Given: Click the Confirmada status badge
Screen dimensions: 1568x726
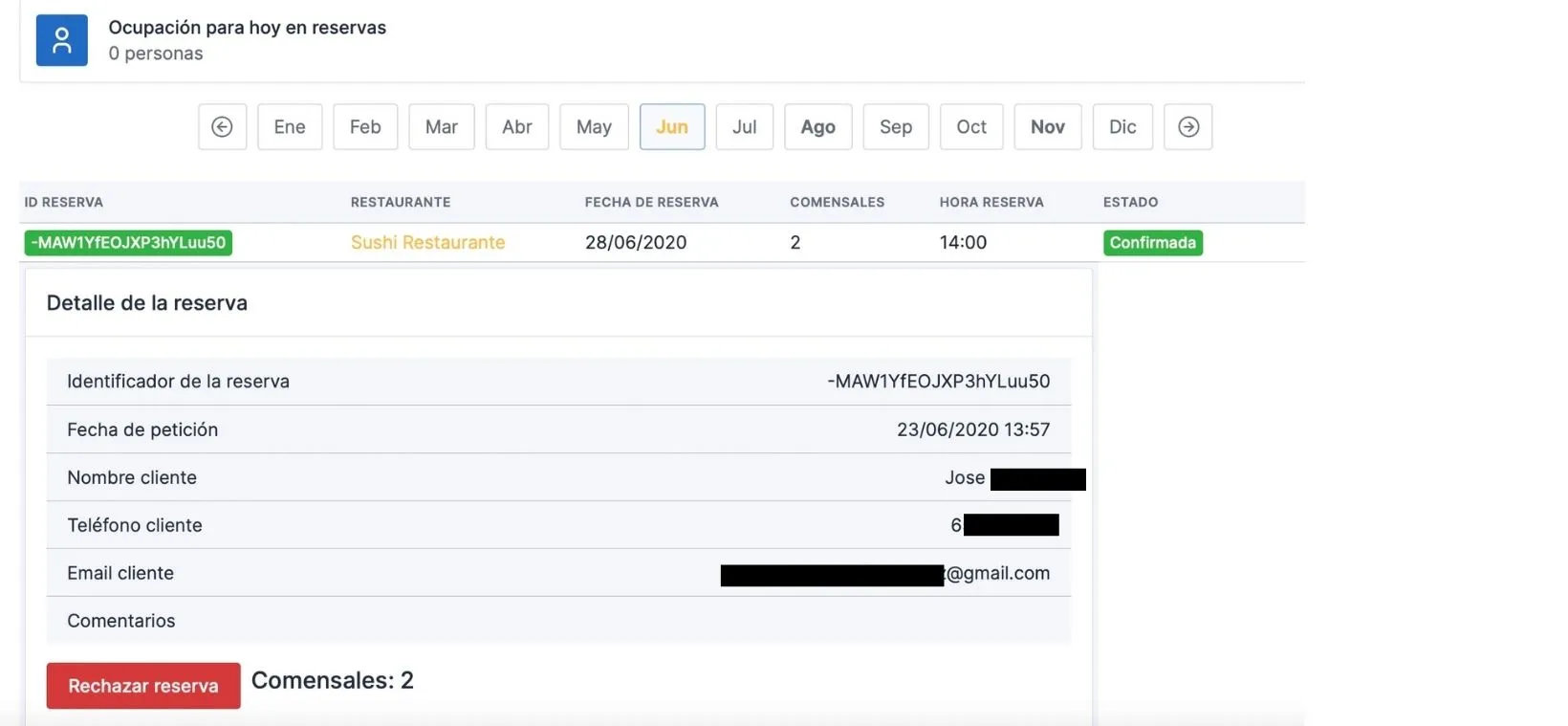Looking at the screenshot, I should pos(1153,243).
